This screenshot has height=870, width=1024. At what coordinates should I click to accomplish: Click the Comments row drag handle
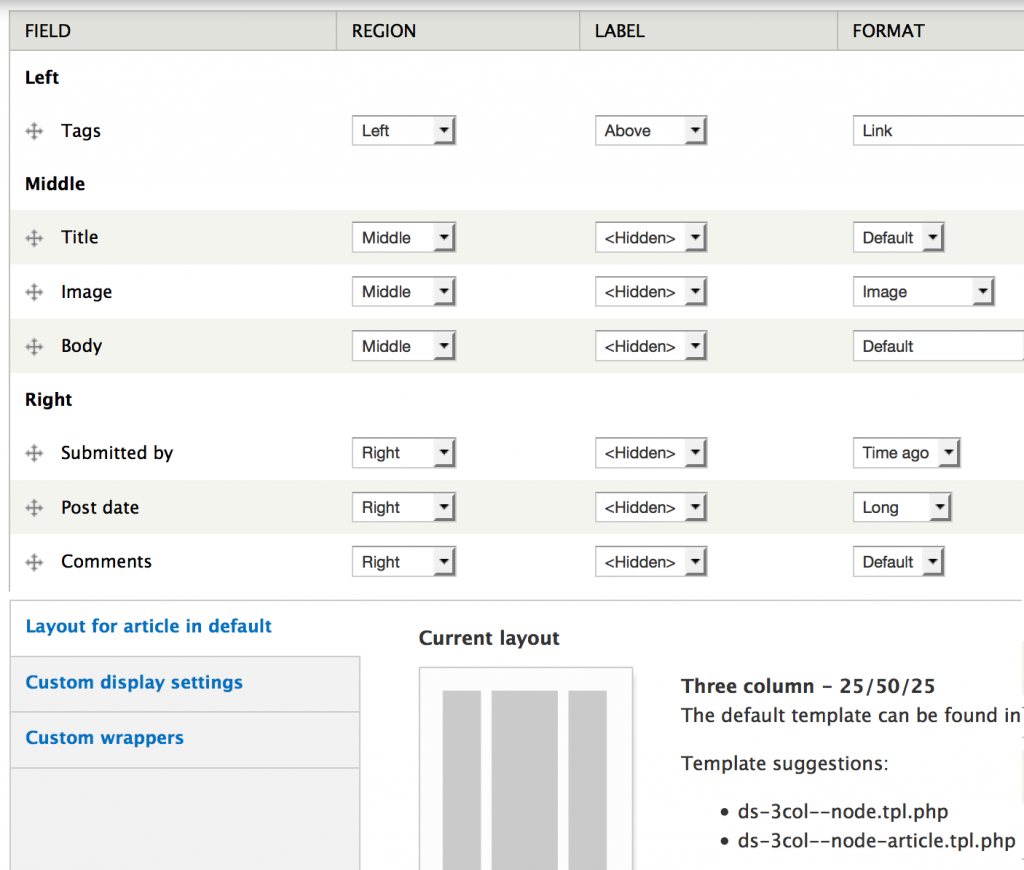tap(34, 562)
